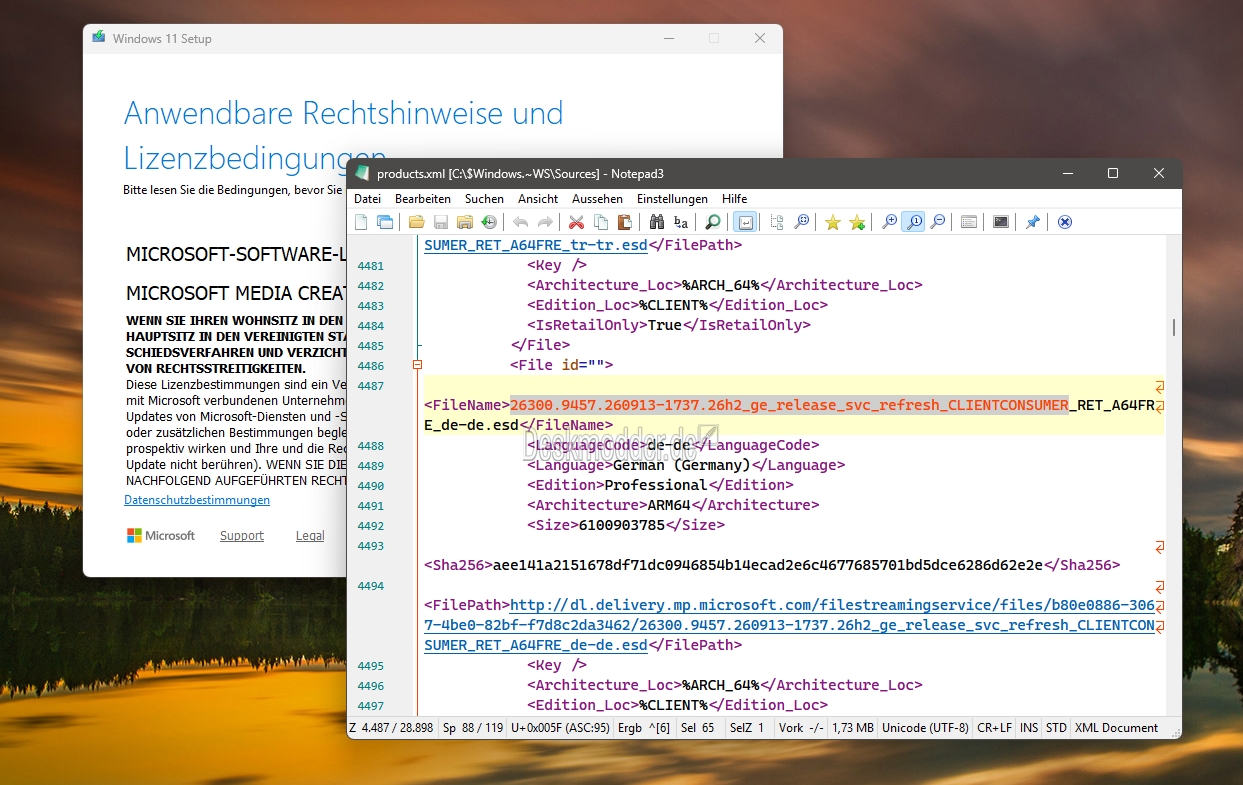This screenshot has width=1243, height=785.
Task: Collapse the File id fold marker
Action: click(418, 365)
